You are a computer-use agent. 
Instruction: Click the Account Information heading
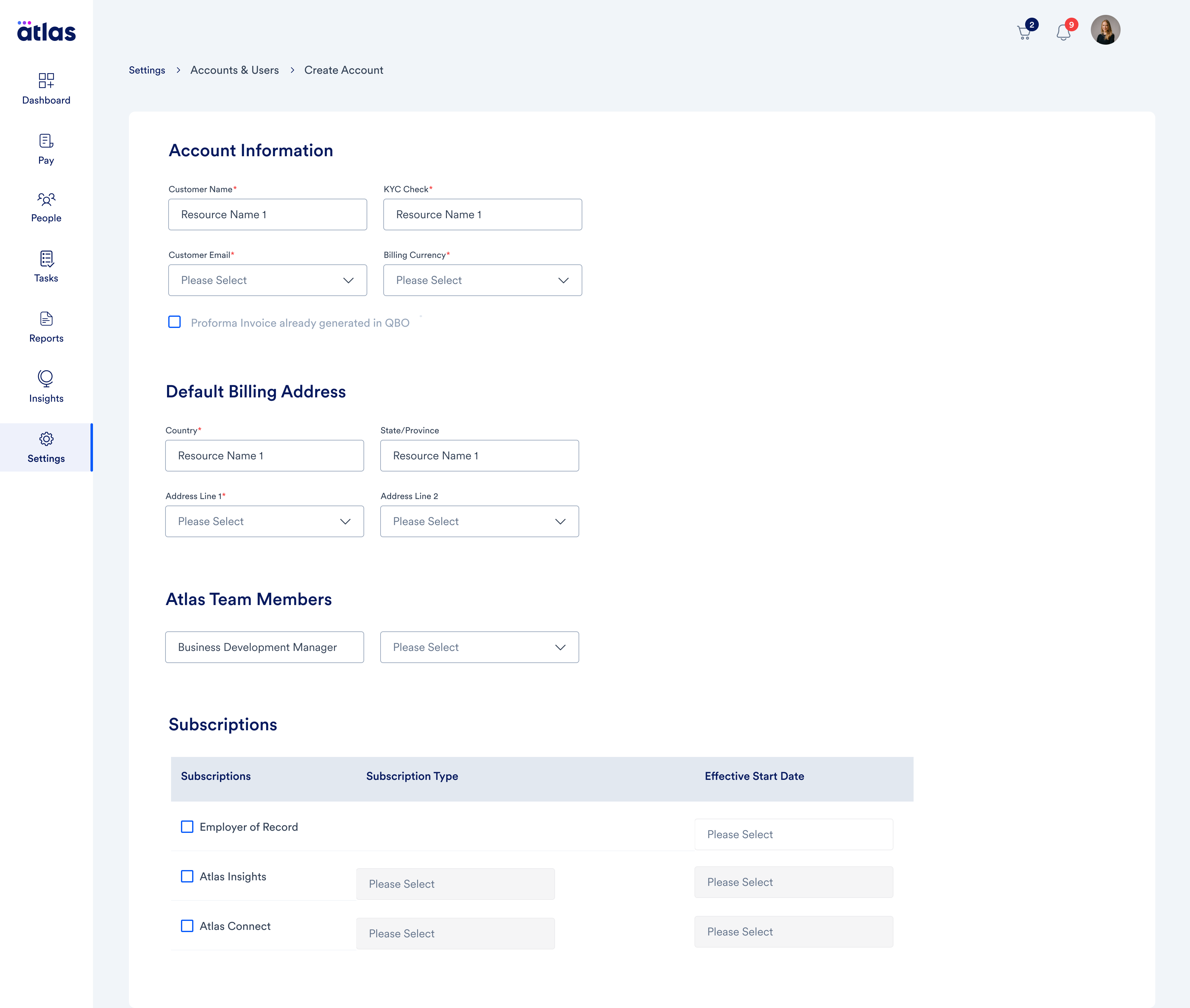tap(251, 150)
